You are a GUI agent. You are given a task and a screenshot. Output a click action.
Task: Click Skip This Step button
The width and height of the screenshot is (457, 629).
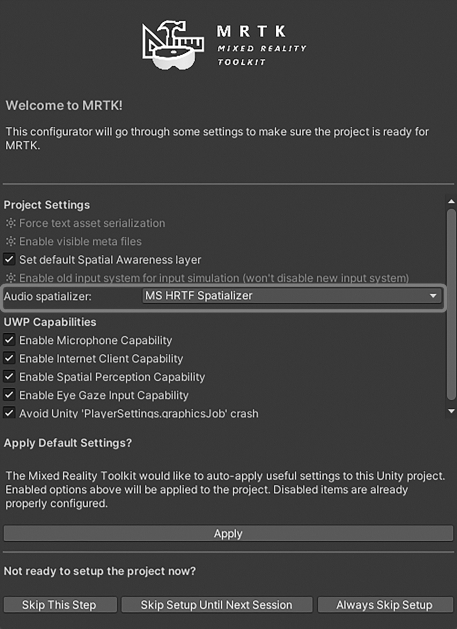pos(60,605)
